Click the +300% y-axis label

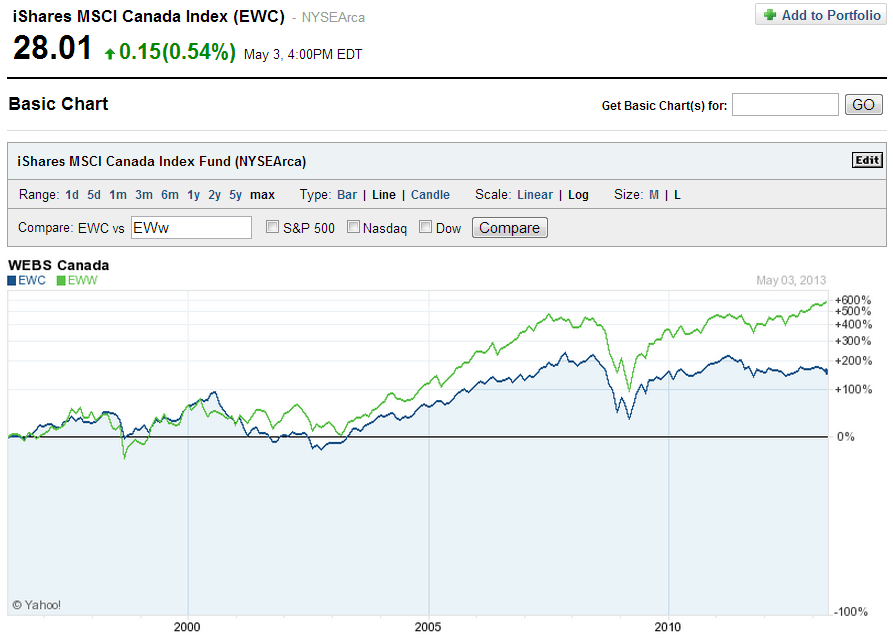[853, 341]
